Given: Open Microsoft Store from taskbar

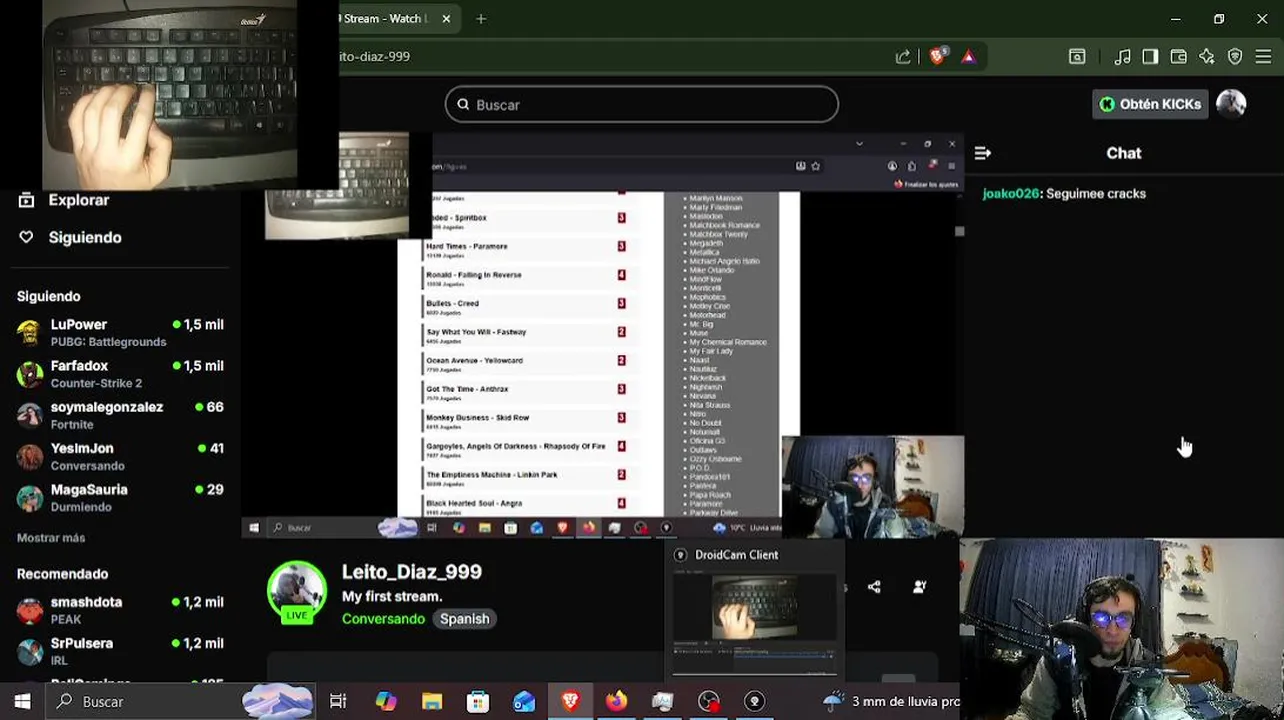Looking at the screenshot, I should pos(478,702).
